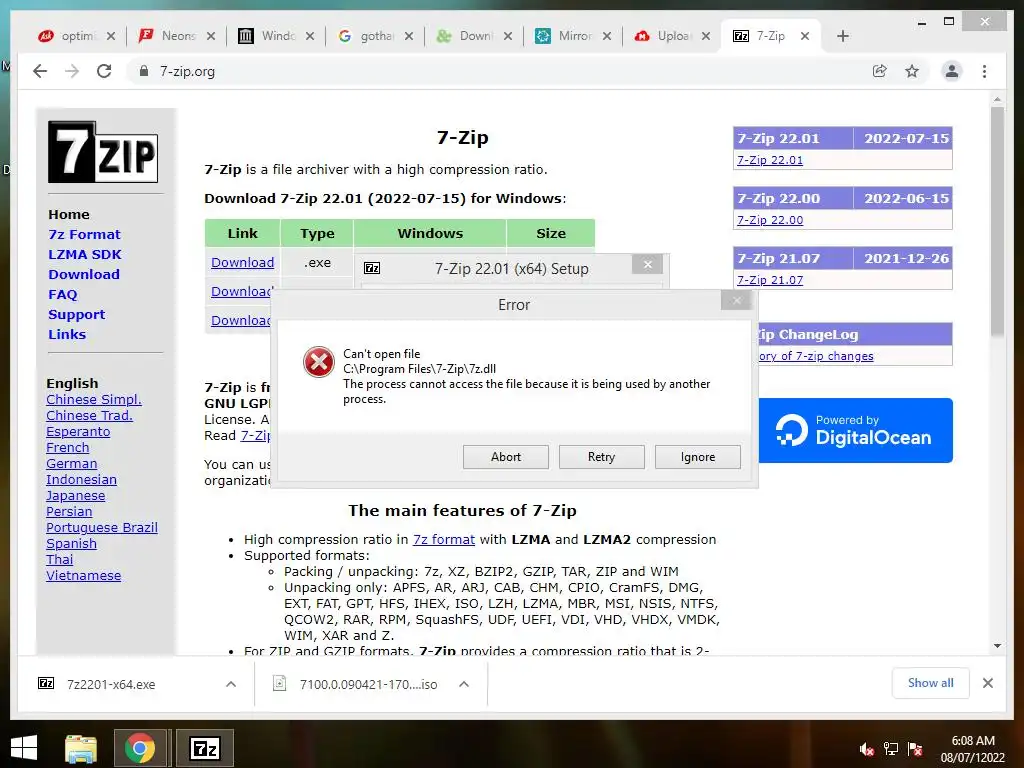Click the share page icon in address bar
The image size is (1024, 768).
pos(880,71)
